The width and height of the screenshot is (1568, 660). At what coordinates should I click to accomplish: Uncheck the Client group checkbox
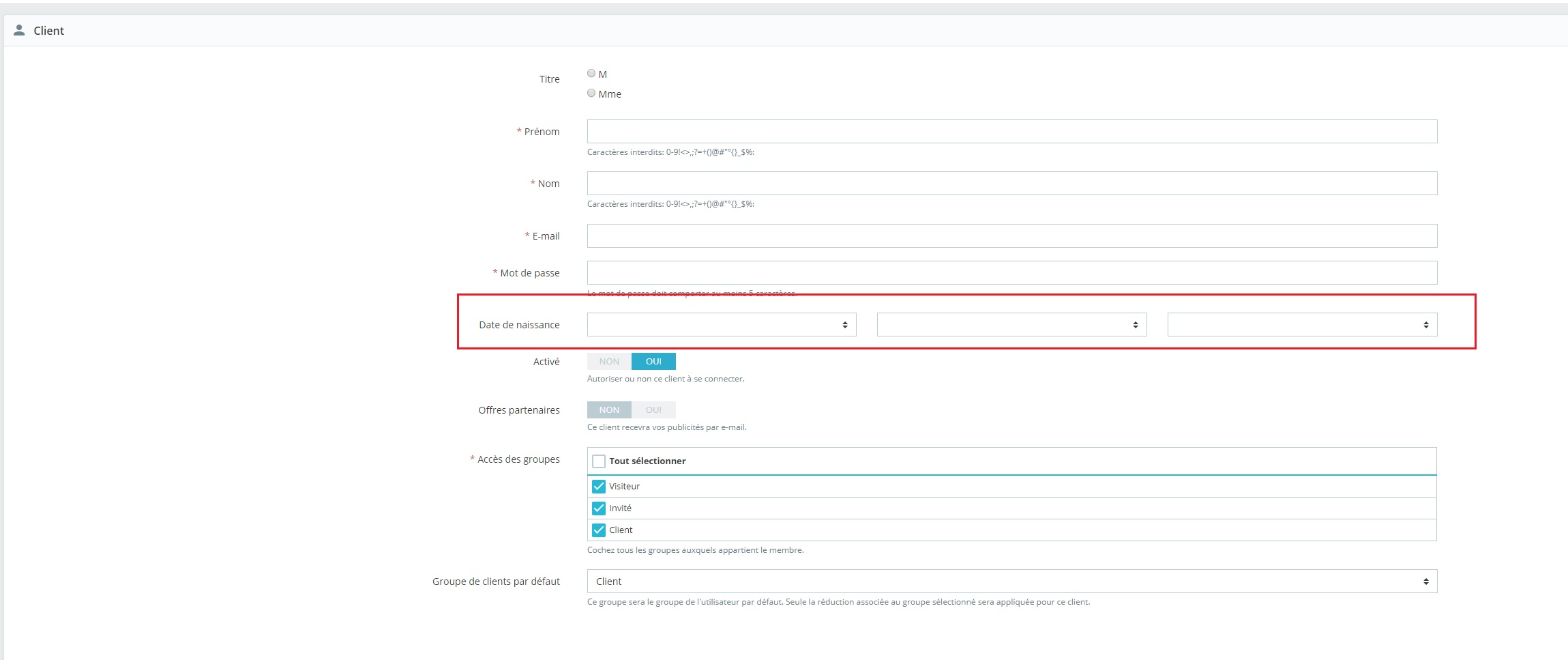click(599, 530)
